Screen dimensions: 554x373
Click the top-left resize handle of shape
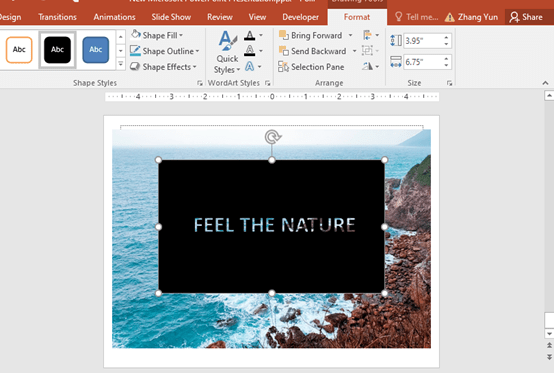pos(158,160)
